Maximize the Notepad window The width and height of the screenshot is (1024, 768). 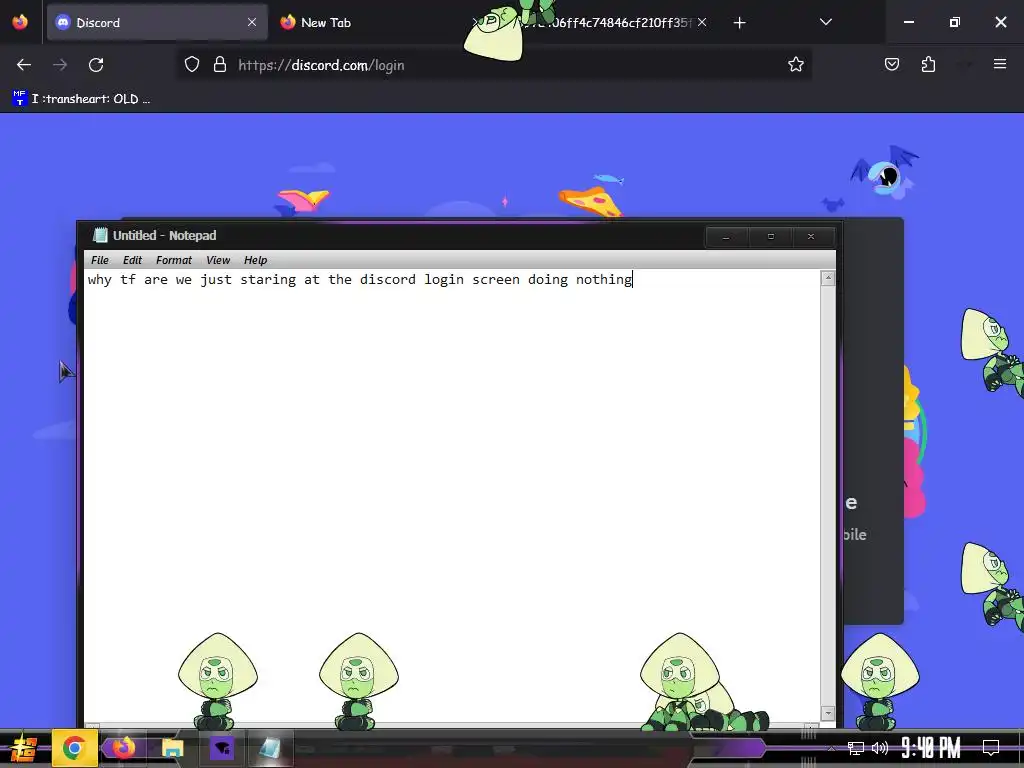coord(771,236)
